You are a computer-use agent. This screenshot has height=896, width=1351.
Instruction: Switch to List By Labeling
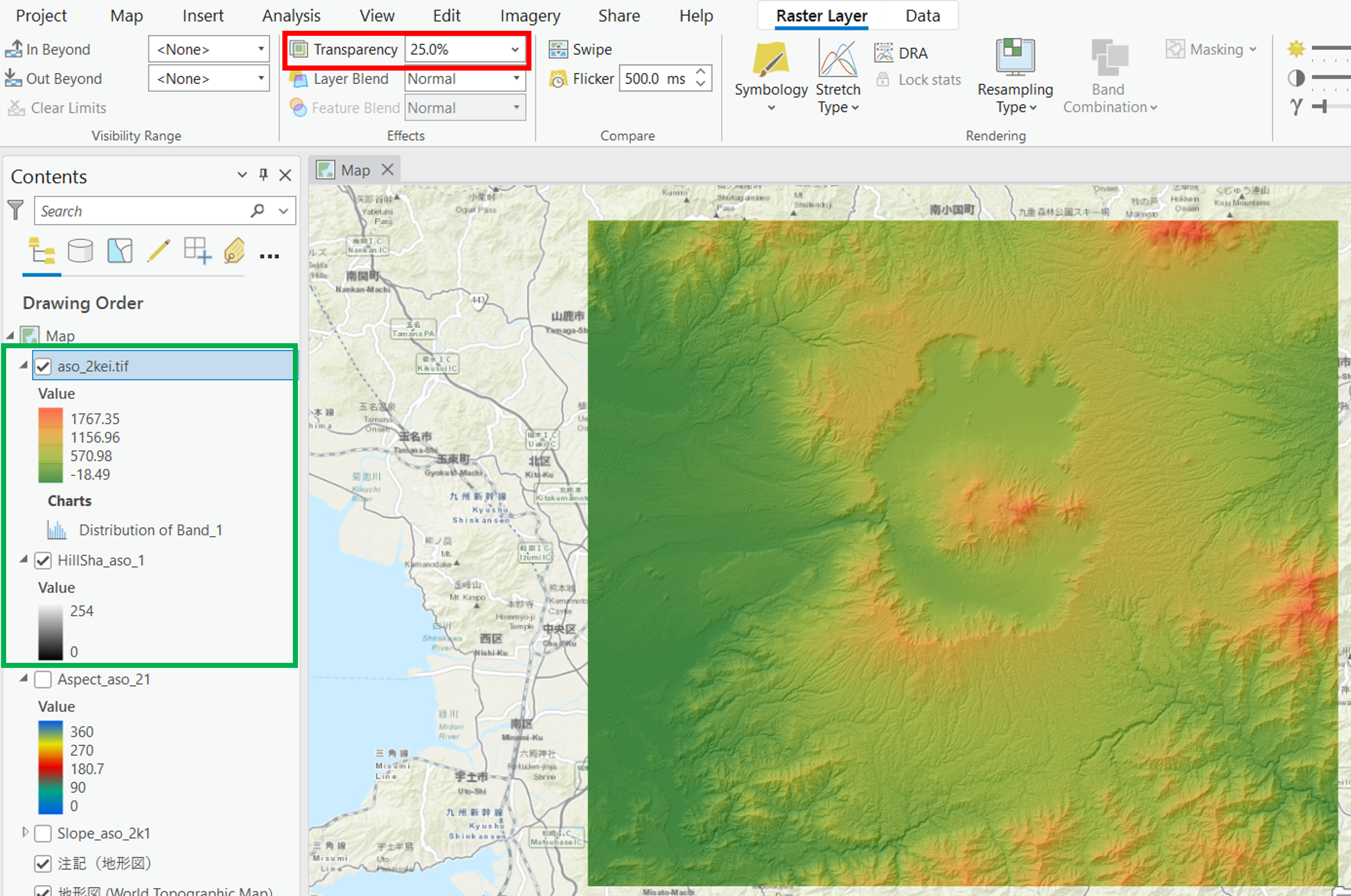click(234, 251)
